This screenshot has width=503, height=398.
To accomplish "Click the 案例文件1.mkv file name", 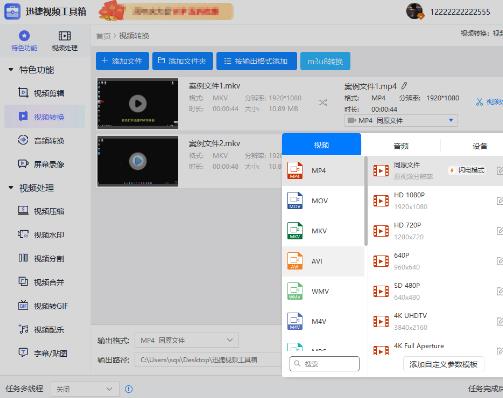I will point(214,86).
